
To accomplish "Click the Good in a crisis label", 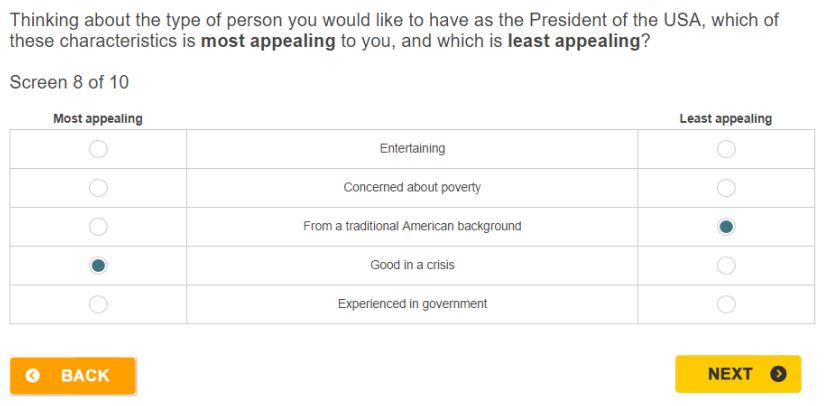I will point(412,265).
